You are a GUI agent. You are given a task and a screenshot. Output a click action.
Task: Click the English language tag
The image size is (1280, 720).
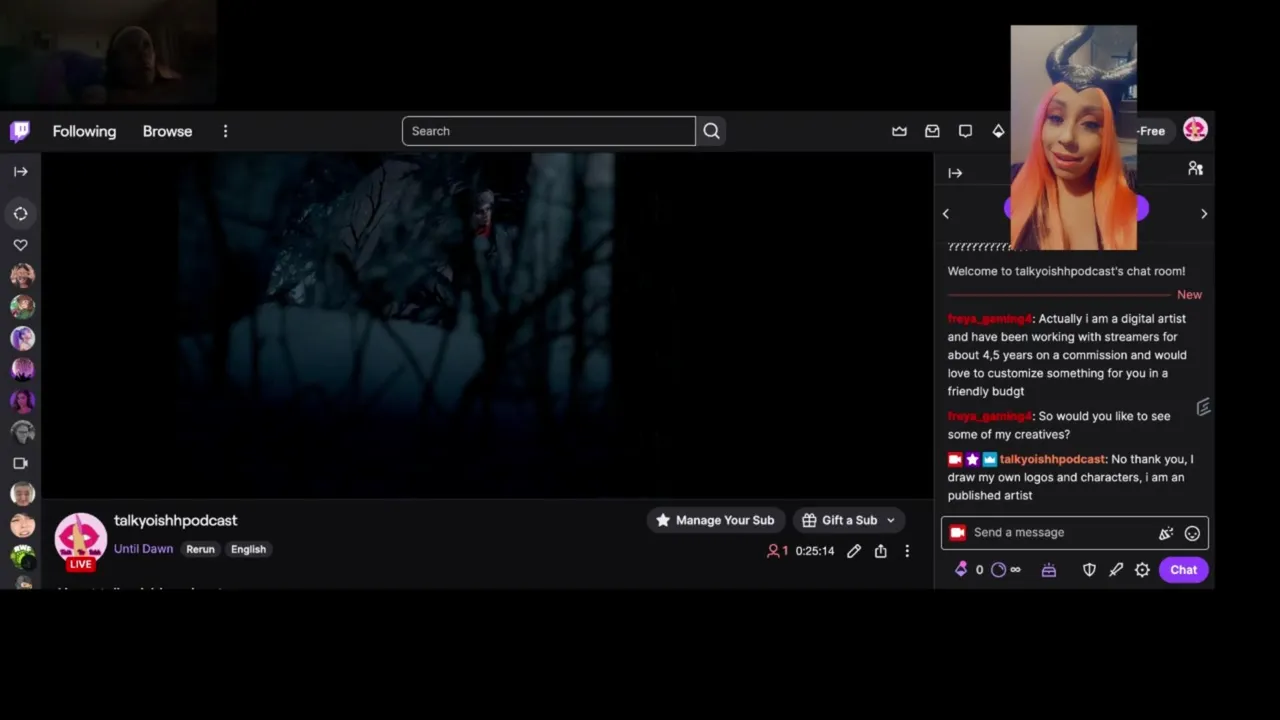click(x=248, y=549)
